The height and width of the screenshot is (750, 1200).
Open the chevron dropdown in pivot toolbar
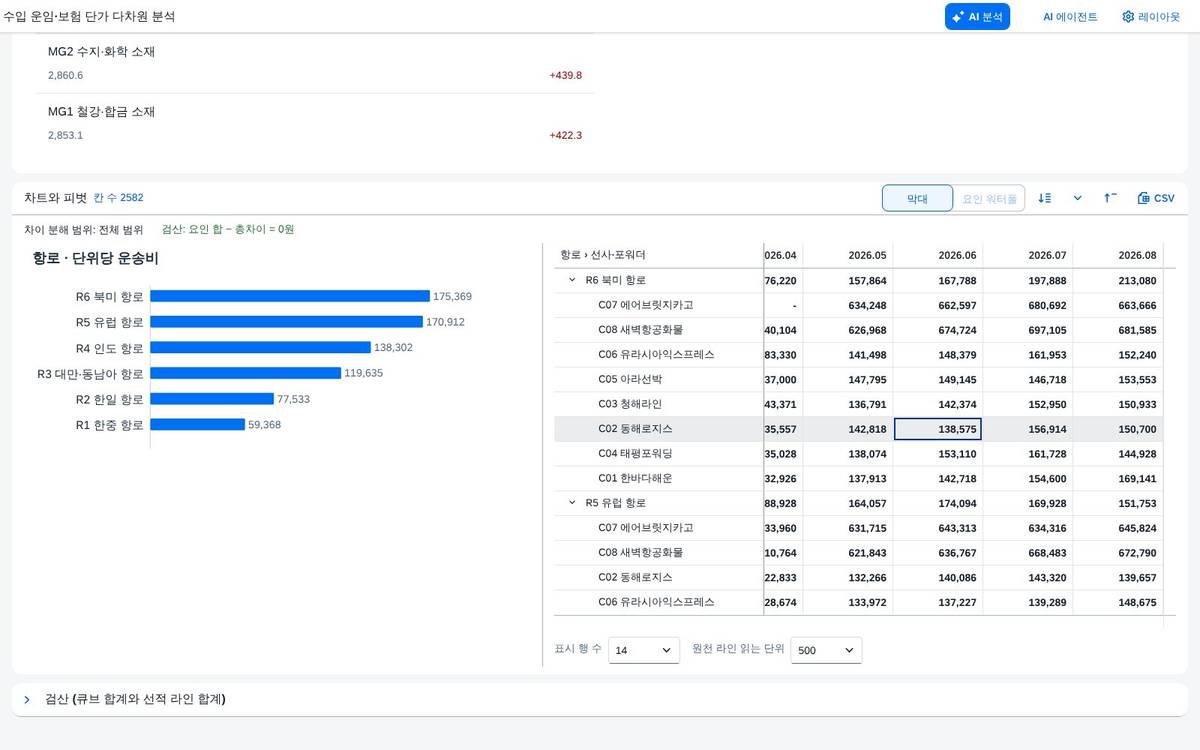pos(1078,198)
